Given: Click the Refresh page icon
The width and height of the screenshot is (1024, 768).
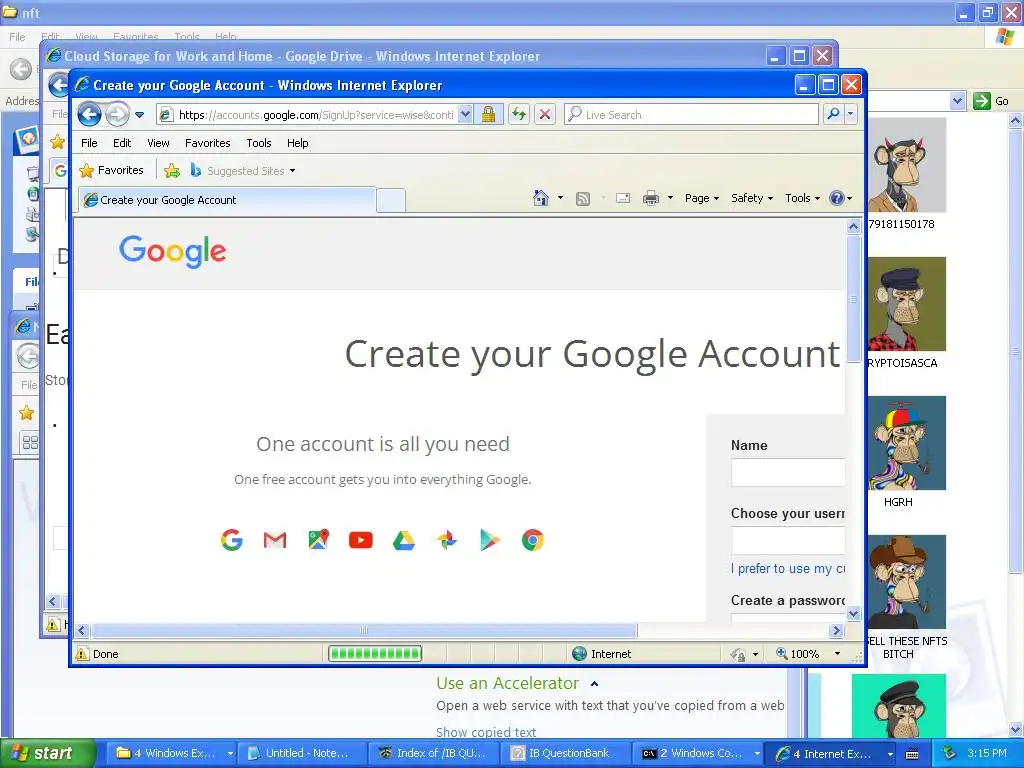Looking at the screenshot, I should click(519, 114).
